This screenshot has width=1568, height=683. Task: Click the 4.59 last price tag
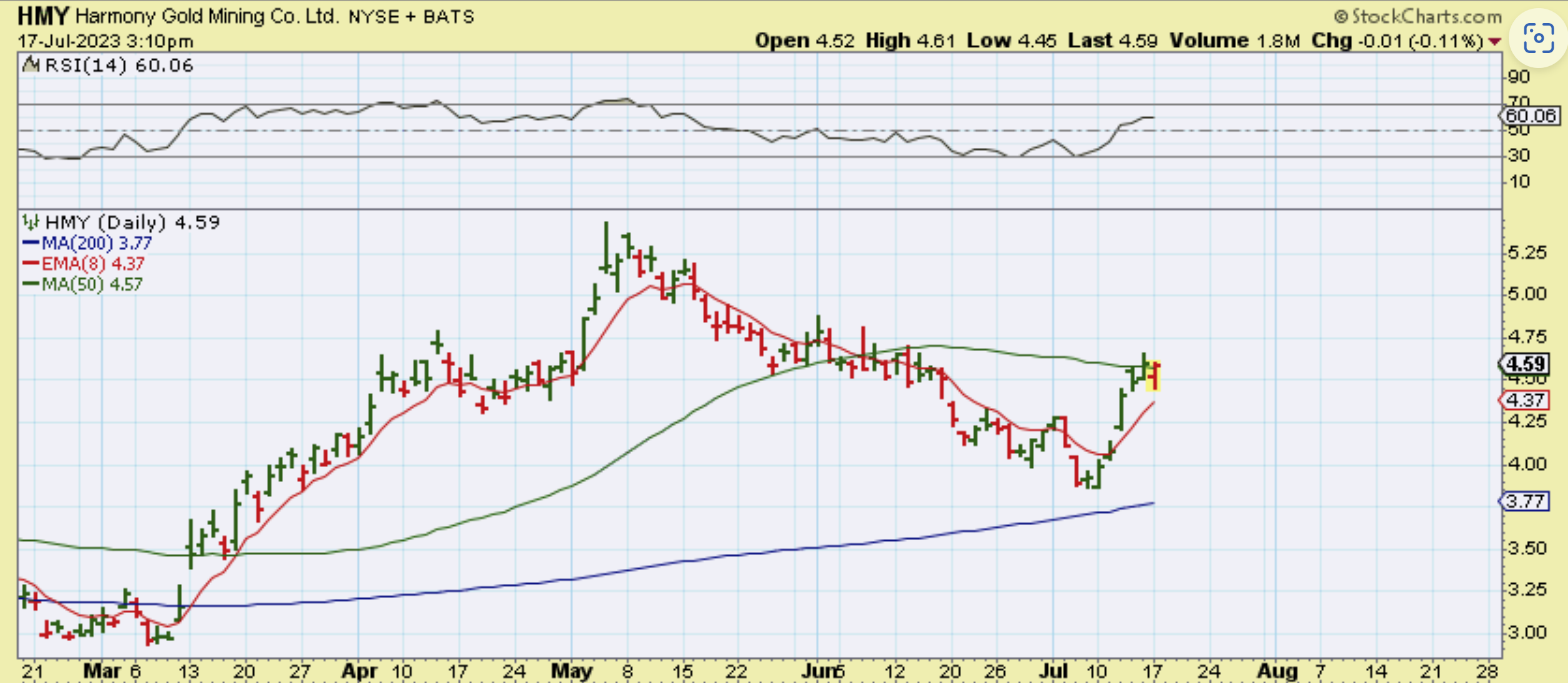tap(1524, 363)
